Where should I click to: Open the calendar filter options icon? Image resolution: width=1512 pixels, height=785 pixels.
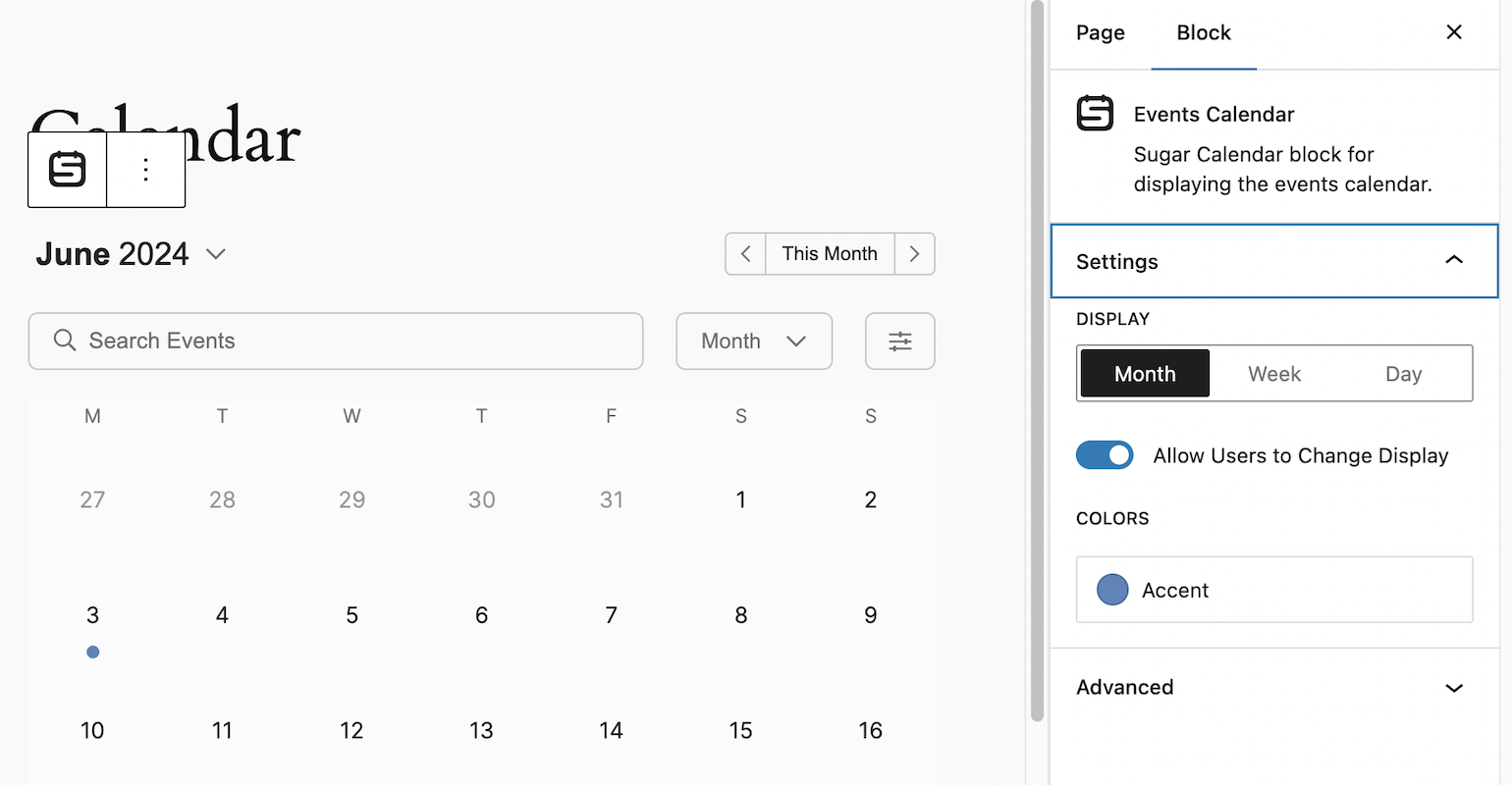pyautogui.click(x=899, y=340)
